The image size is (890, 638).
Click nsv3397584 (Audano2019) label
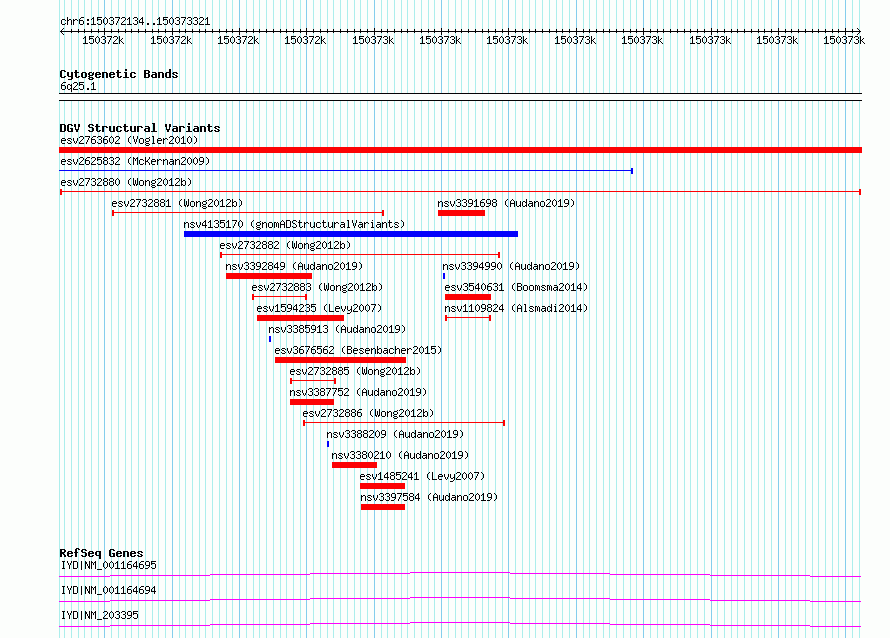point(429,497)
